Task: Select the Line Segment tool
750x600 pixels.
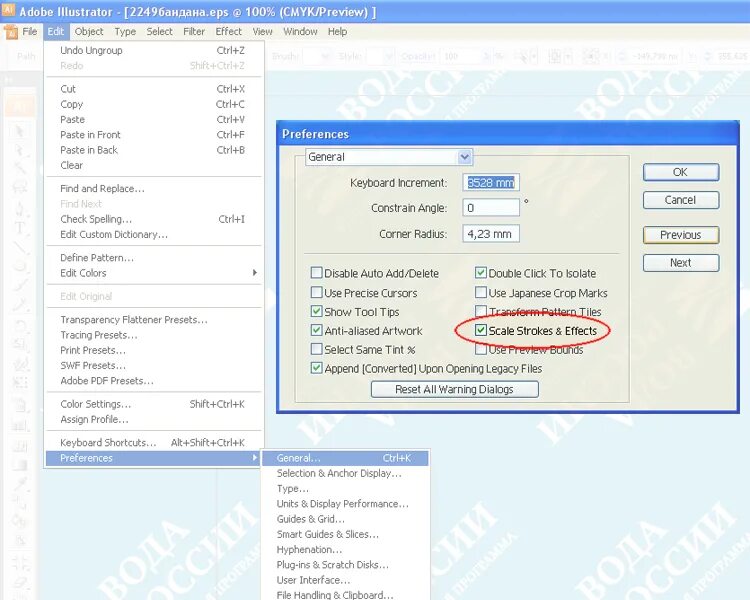Action: click(x=20, y=247)
